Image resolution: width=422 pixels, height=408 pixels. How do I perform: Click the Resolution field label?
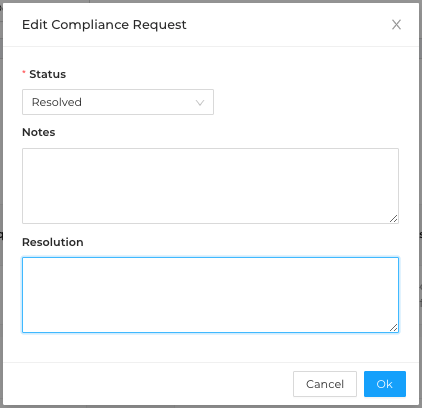pyautogui.click(x=53, y=242)
